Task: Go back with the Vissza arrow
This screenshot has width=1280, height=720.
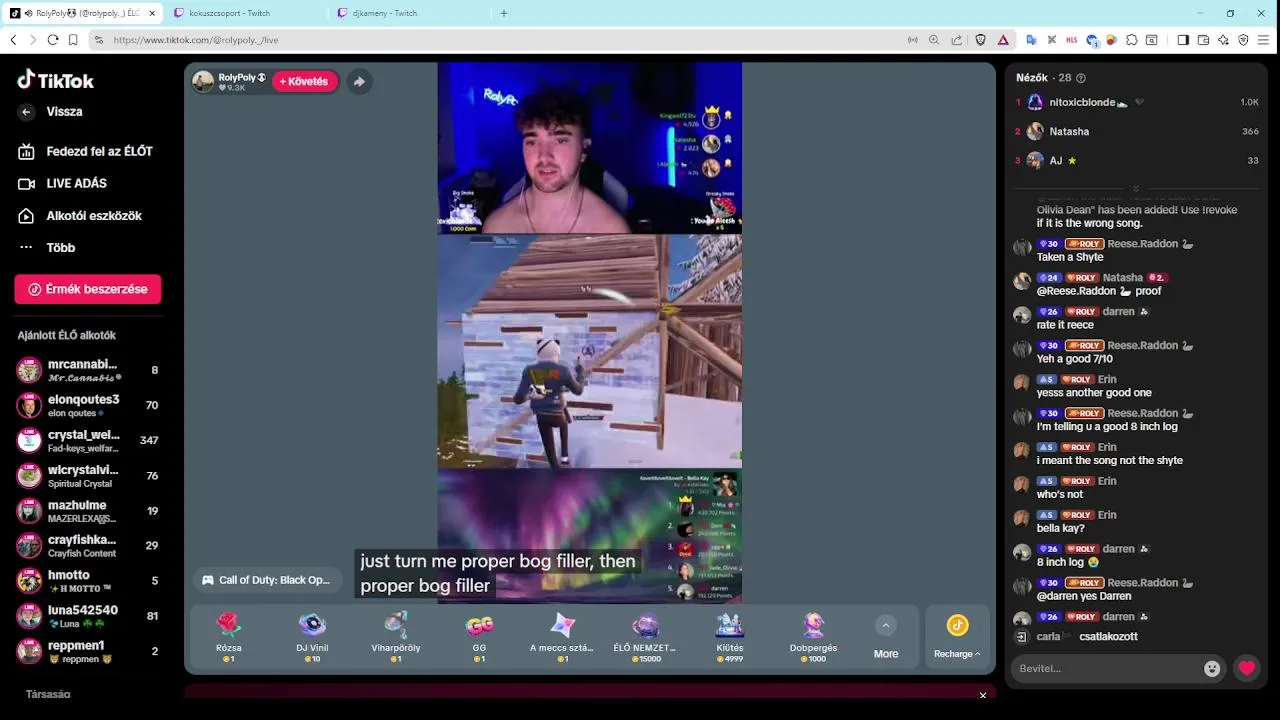Action: [x=27, y=112]
